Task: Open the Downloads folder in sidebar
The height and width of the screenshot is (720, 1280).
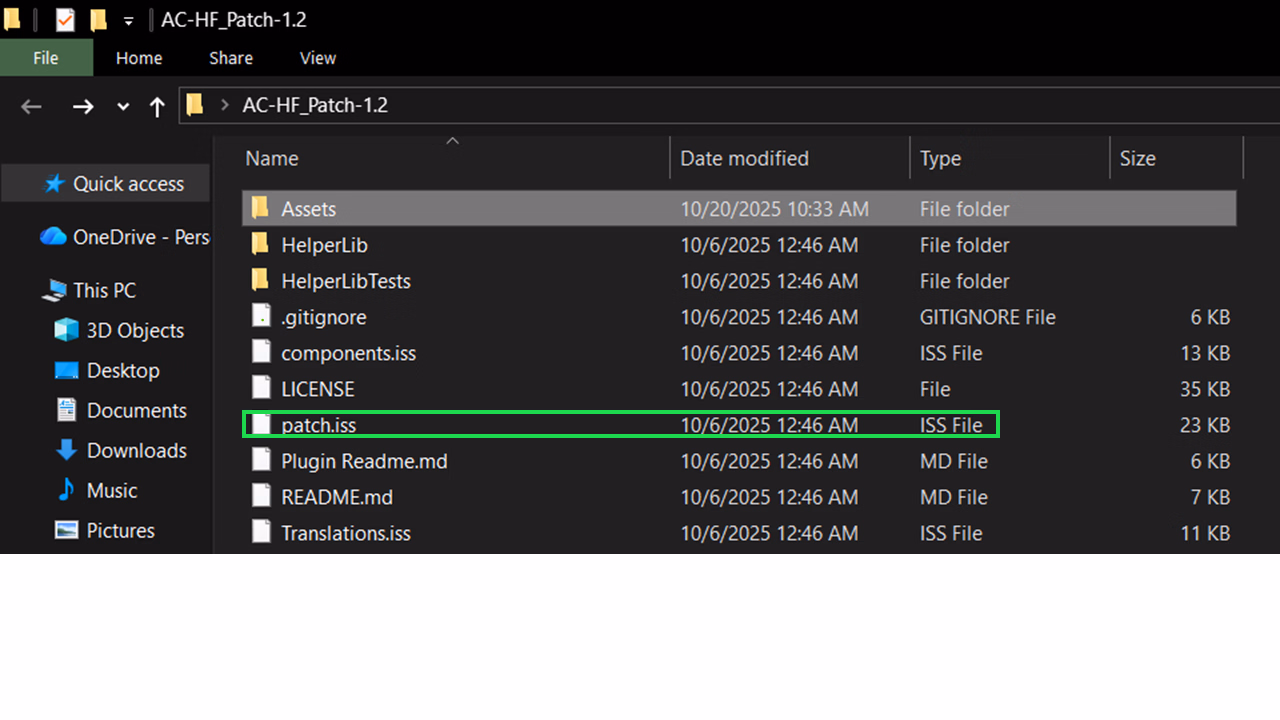Action: [136, 450]
